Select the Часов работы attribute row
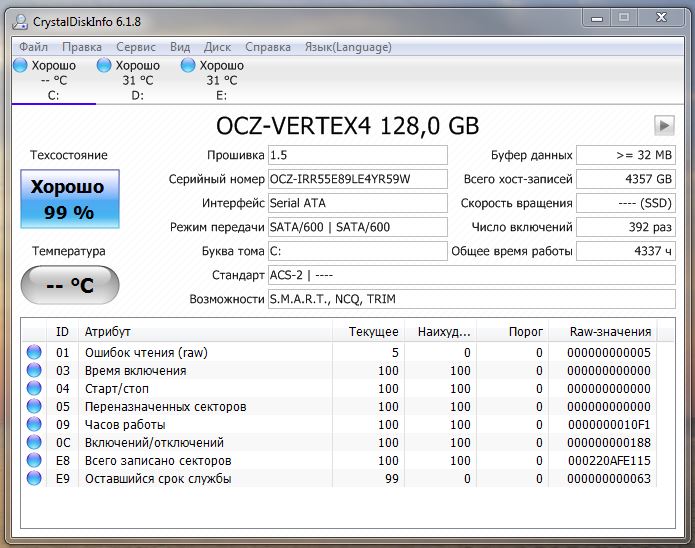The image size is (695, 548). [x=340, y=425]
